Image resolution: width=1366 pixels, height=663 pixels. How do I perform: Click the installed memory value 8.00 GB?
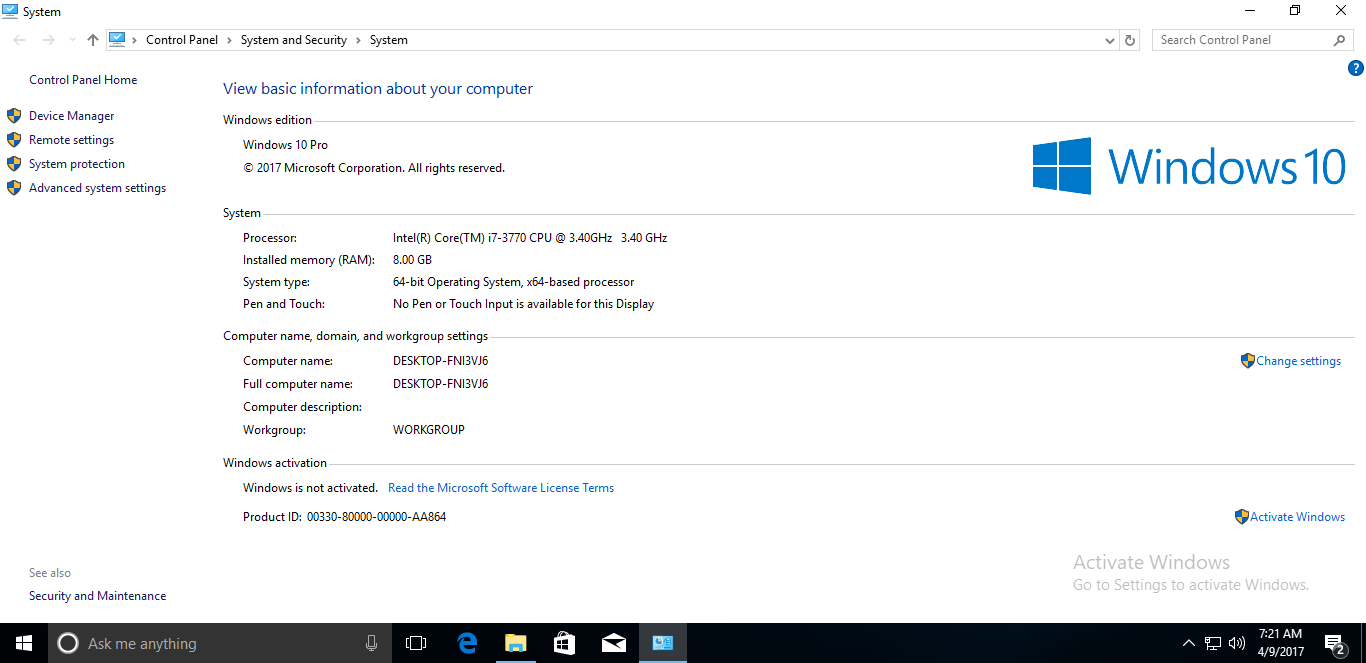(x=412, y=260)
